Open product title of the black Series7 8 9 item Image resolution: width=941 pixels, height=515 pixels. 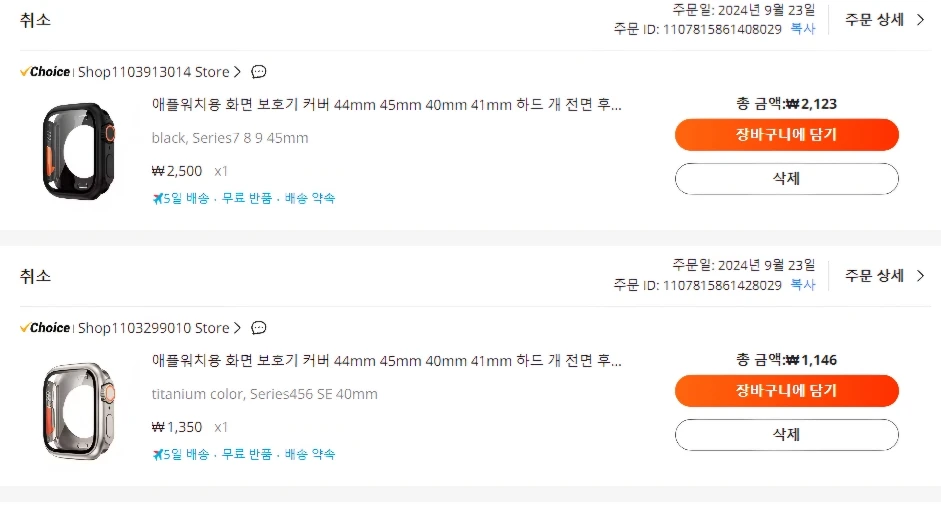(x=386, y=105)
